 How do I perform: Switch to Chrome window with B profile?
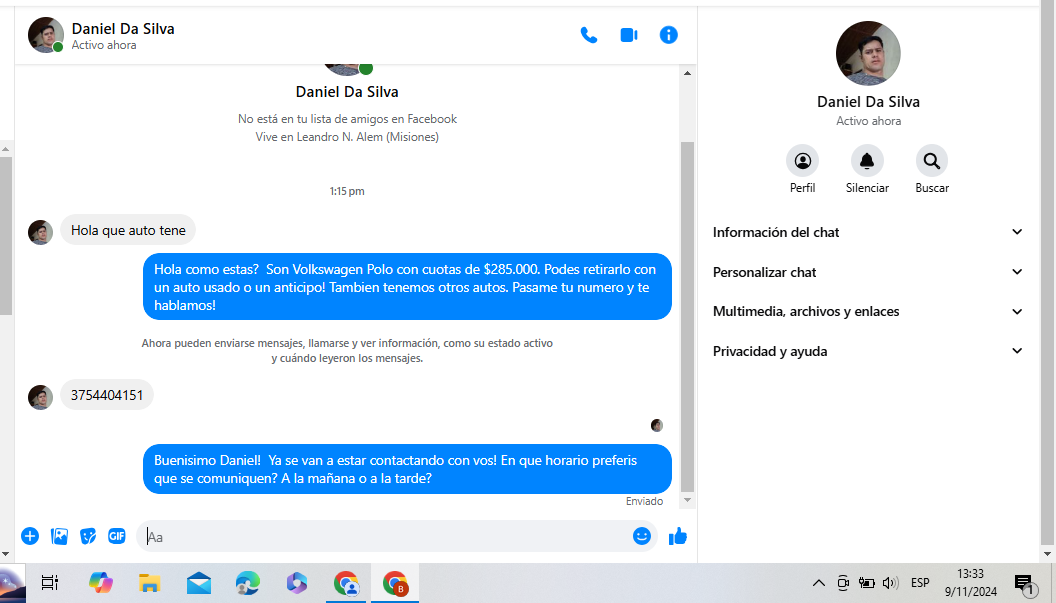click(x=395, y=583)
